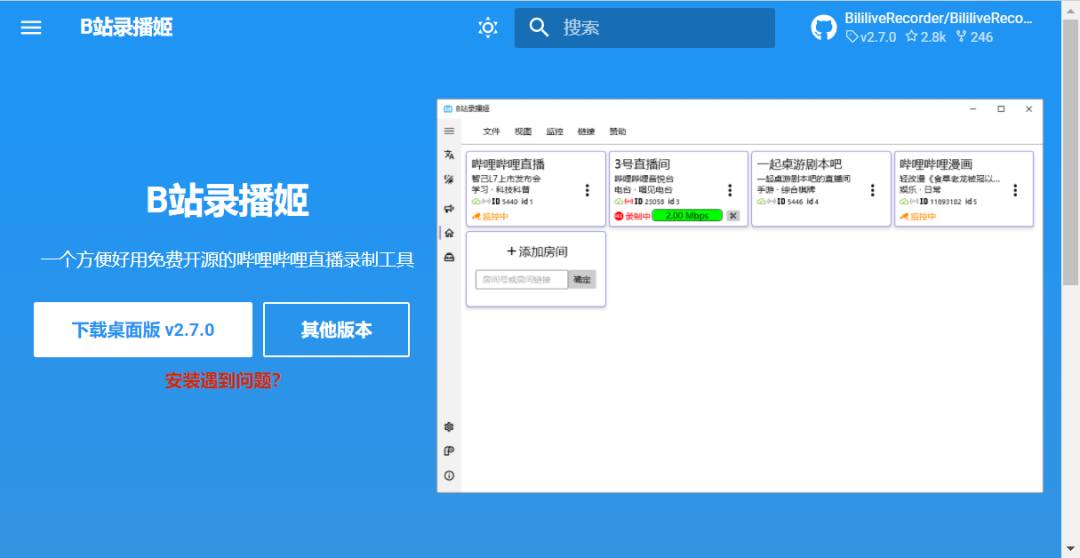
Task: Open 视图 menu in app screenshot
Action: point(523,132)
